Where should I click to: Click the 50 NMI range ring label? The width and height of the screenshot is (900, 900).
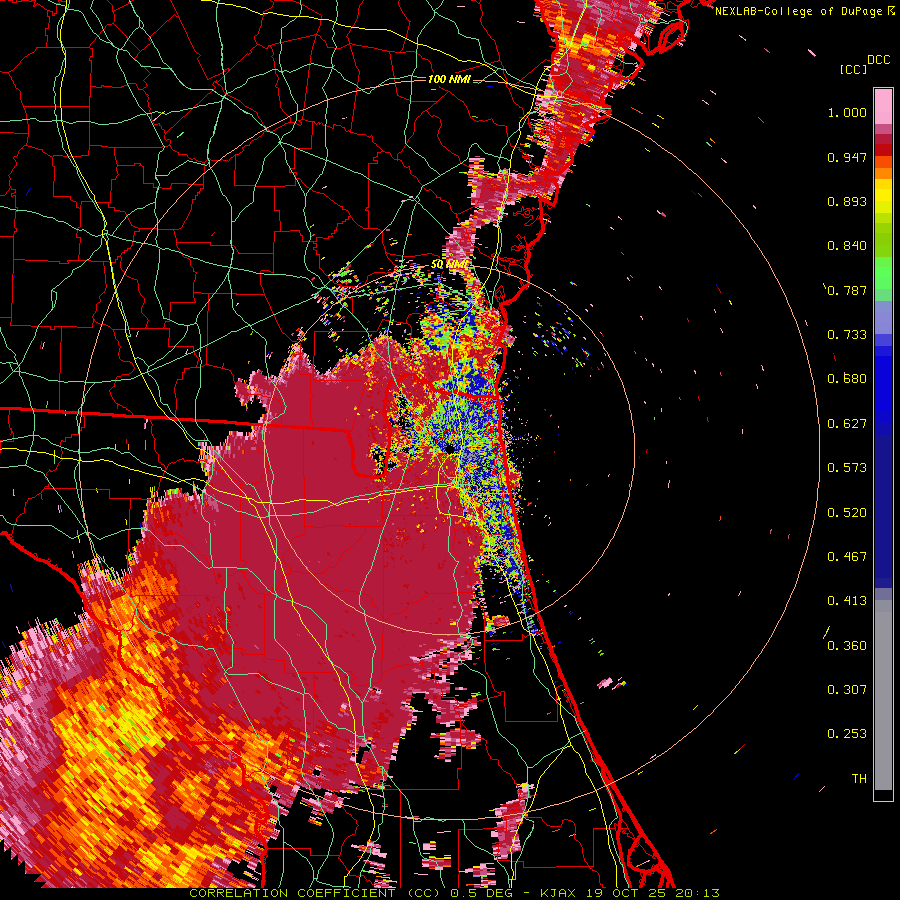[449, 265]
